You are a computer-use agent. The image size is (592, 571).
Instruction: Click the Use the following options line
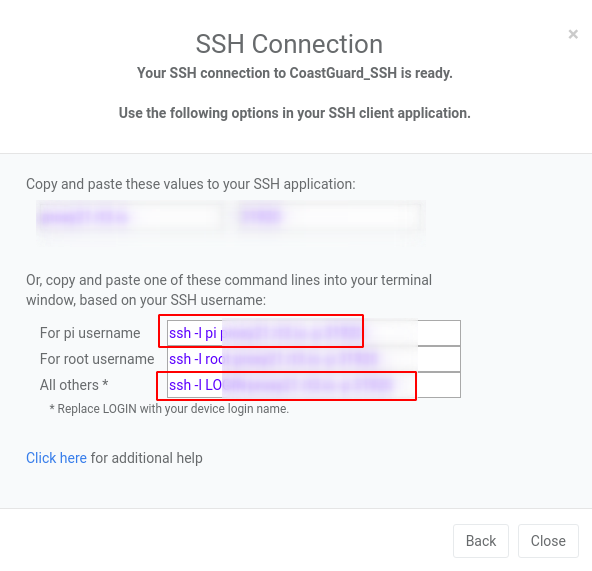pyautogui.click(x=294, y=113)
